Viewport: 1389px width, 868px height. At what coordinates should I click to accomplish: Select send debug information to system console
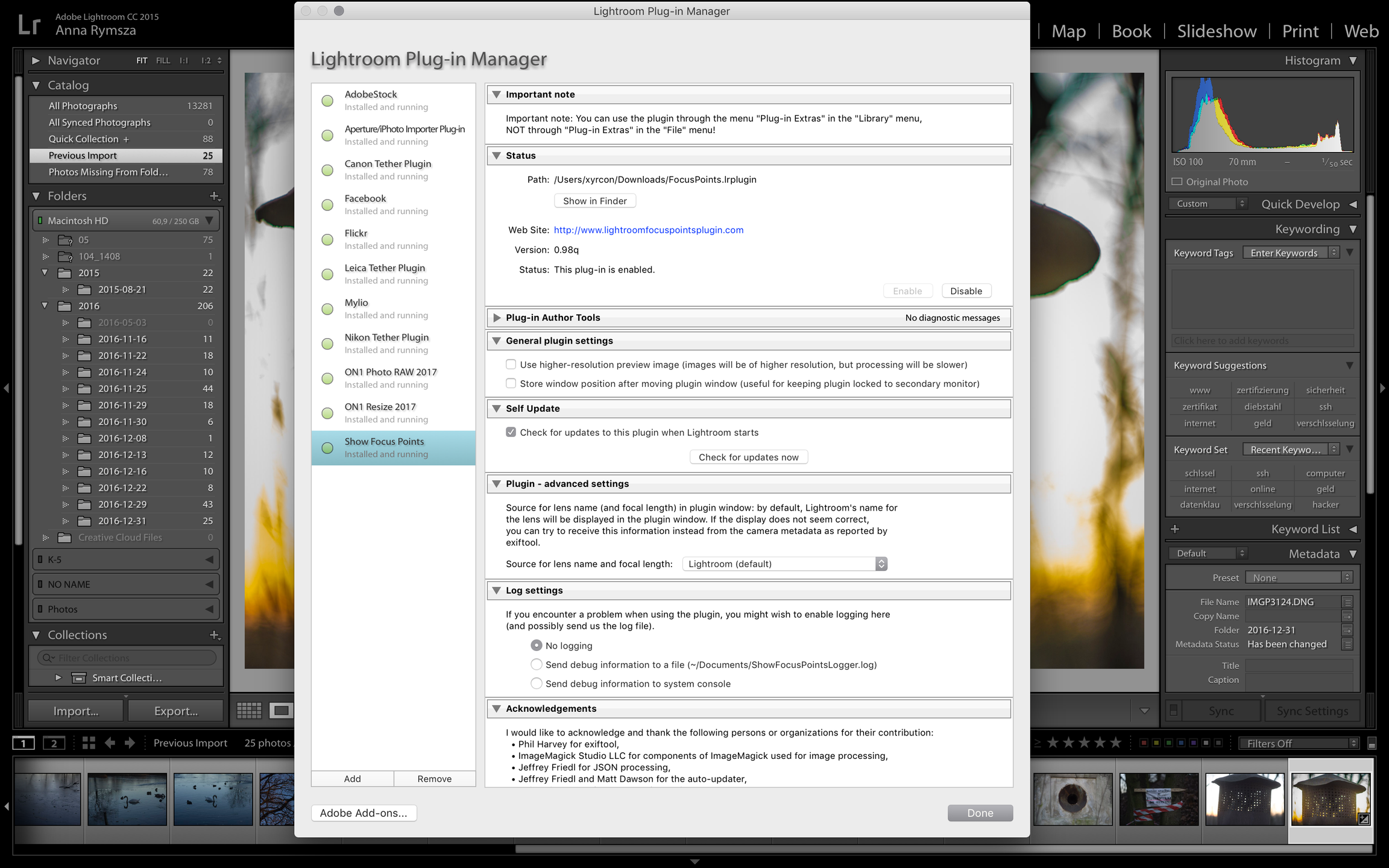(536, 684)
